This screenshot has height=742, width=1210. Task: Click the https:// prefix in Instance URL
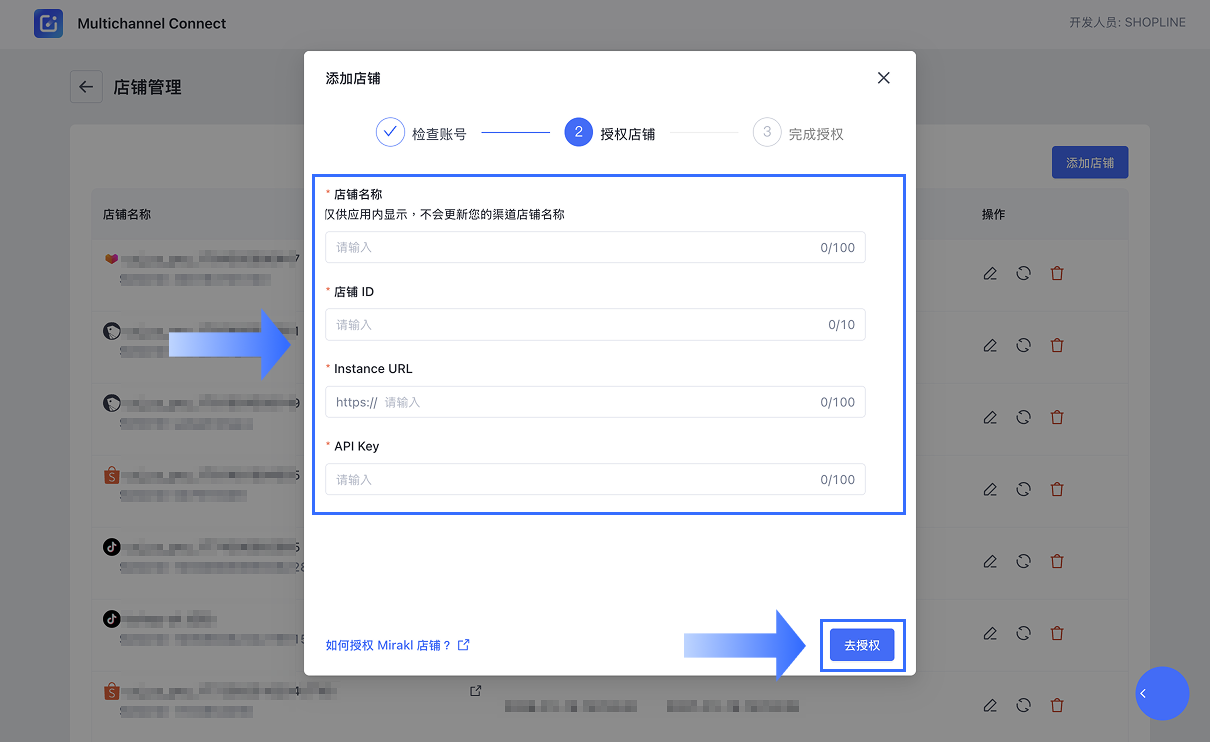tap(356, 402)
